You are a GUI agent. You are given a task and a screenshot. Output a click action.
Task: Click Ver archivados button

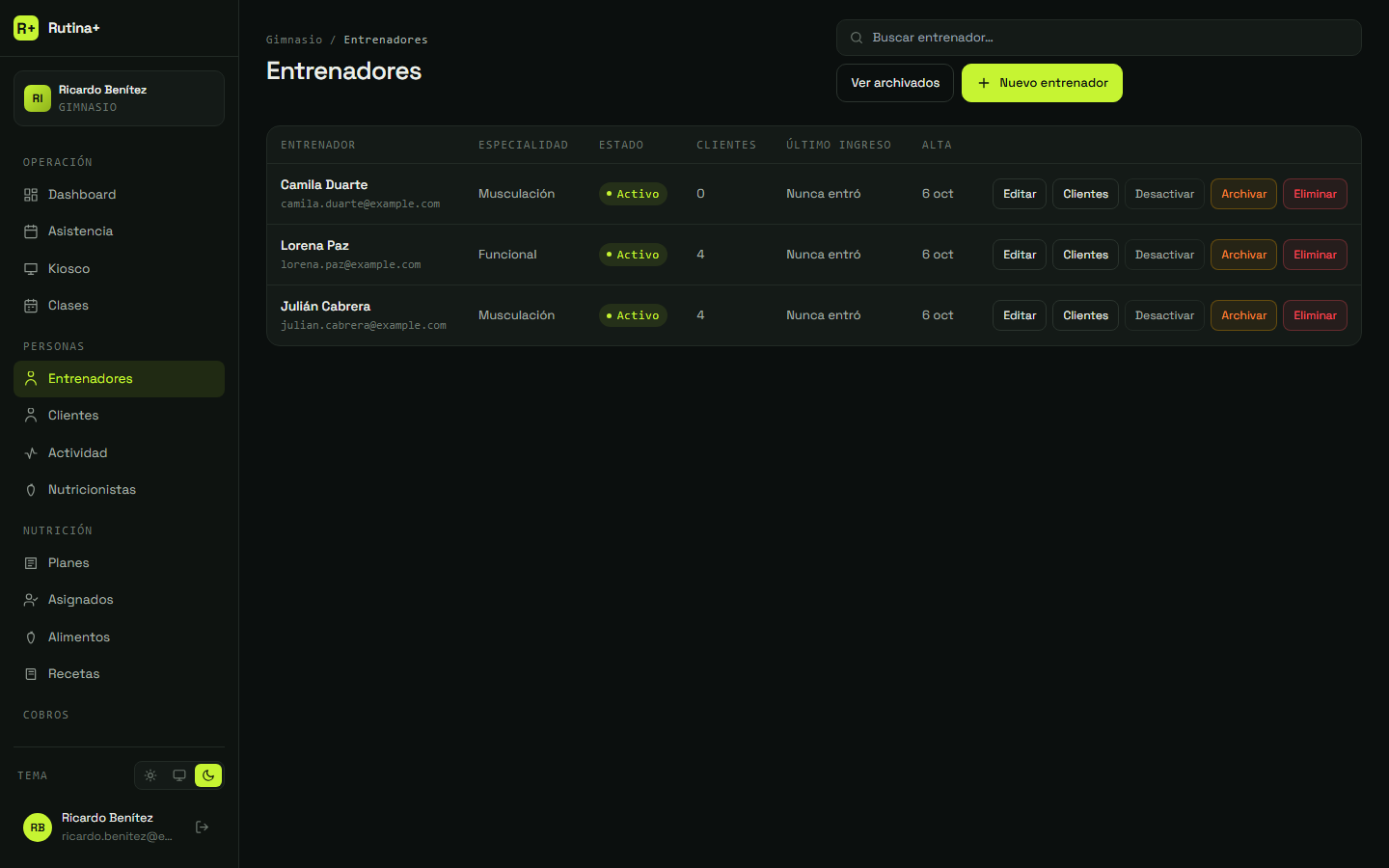pyautogui.click(x=895, y=83)
